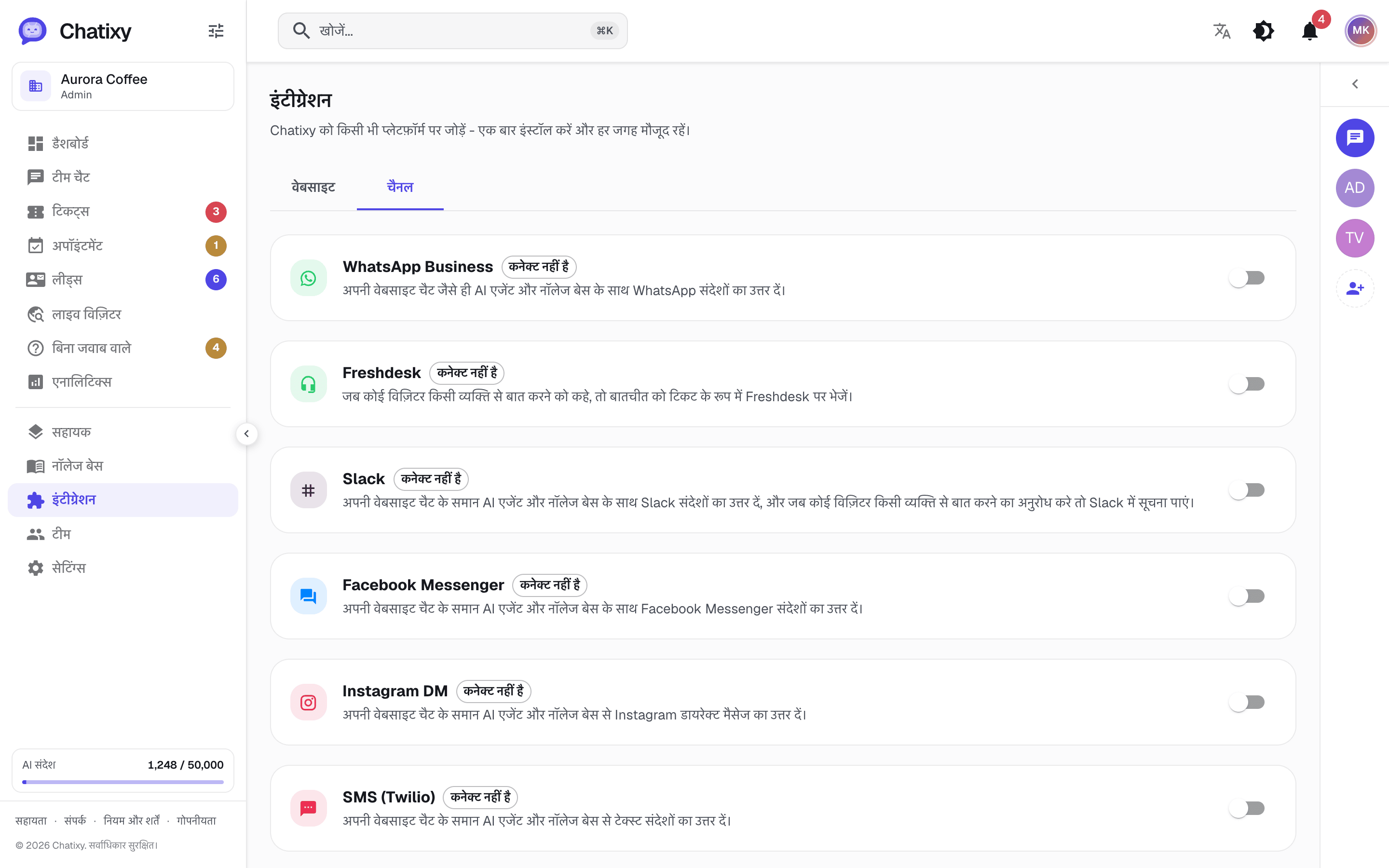Click the 1,248 / 50,000 usage text

[x=185, y=765]
